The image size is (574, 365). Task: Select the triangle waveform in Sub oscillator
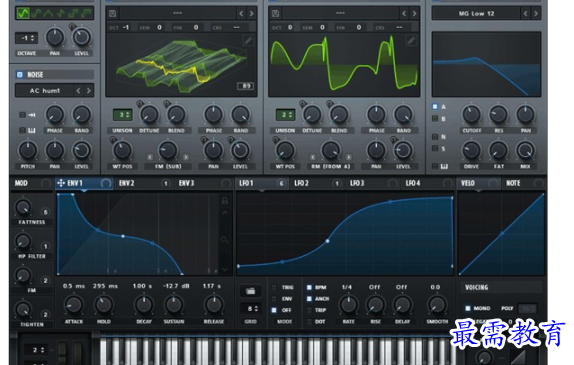coord(48,14)
